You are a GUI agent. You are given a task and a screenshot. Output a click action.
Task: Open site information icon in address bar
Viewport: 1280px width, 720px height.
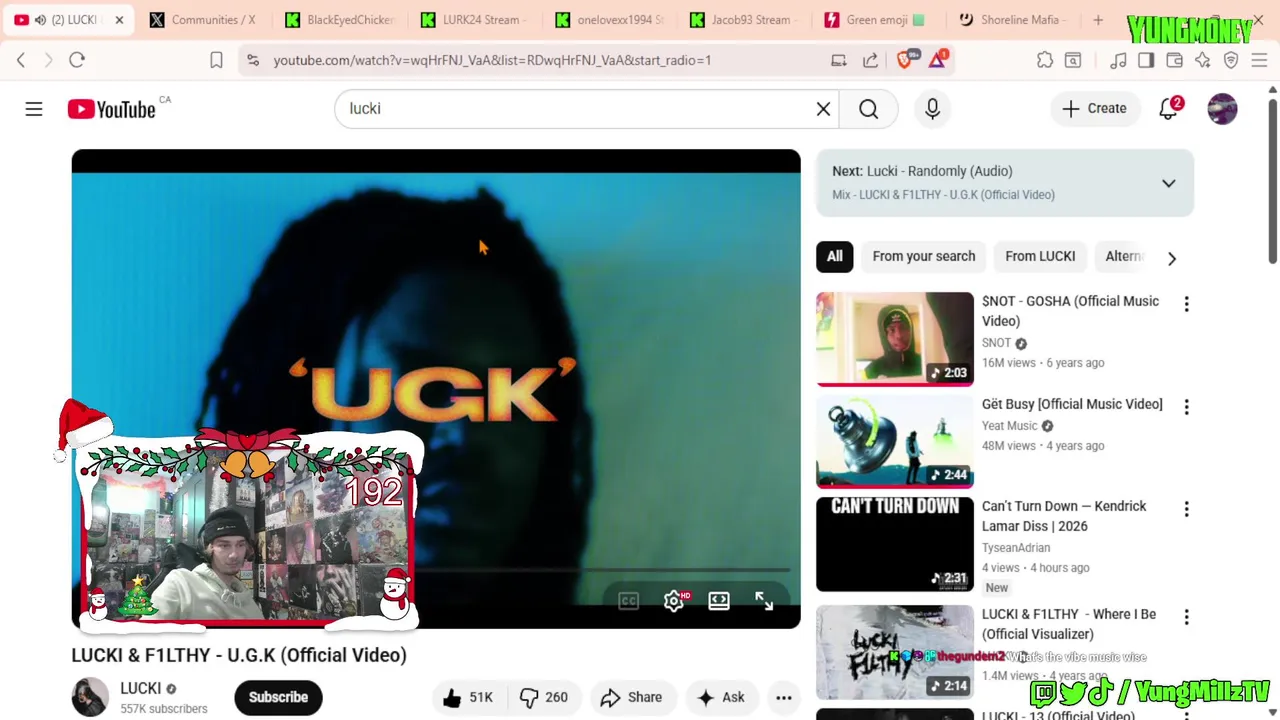click(252, 60)
